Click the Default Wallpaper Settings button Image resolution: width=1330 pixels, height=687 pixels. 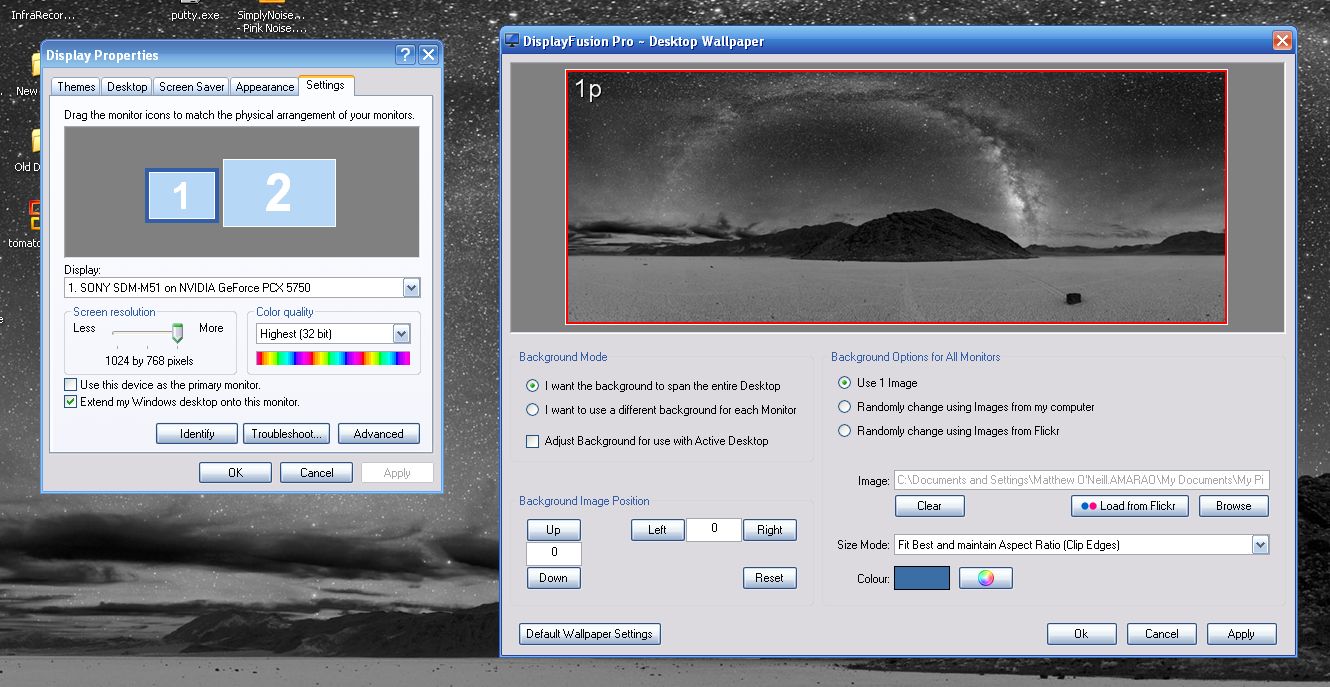coord(589,634)
